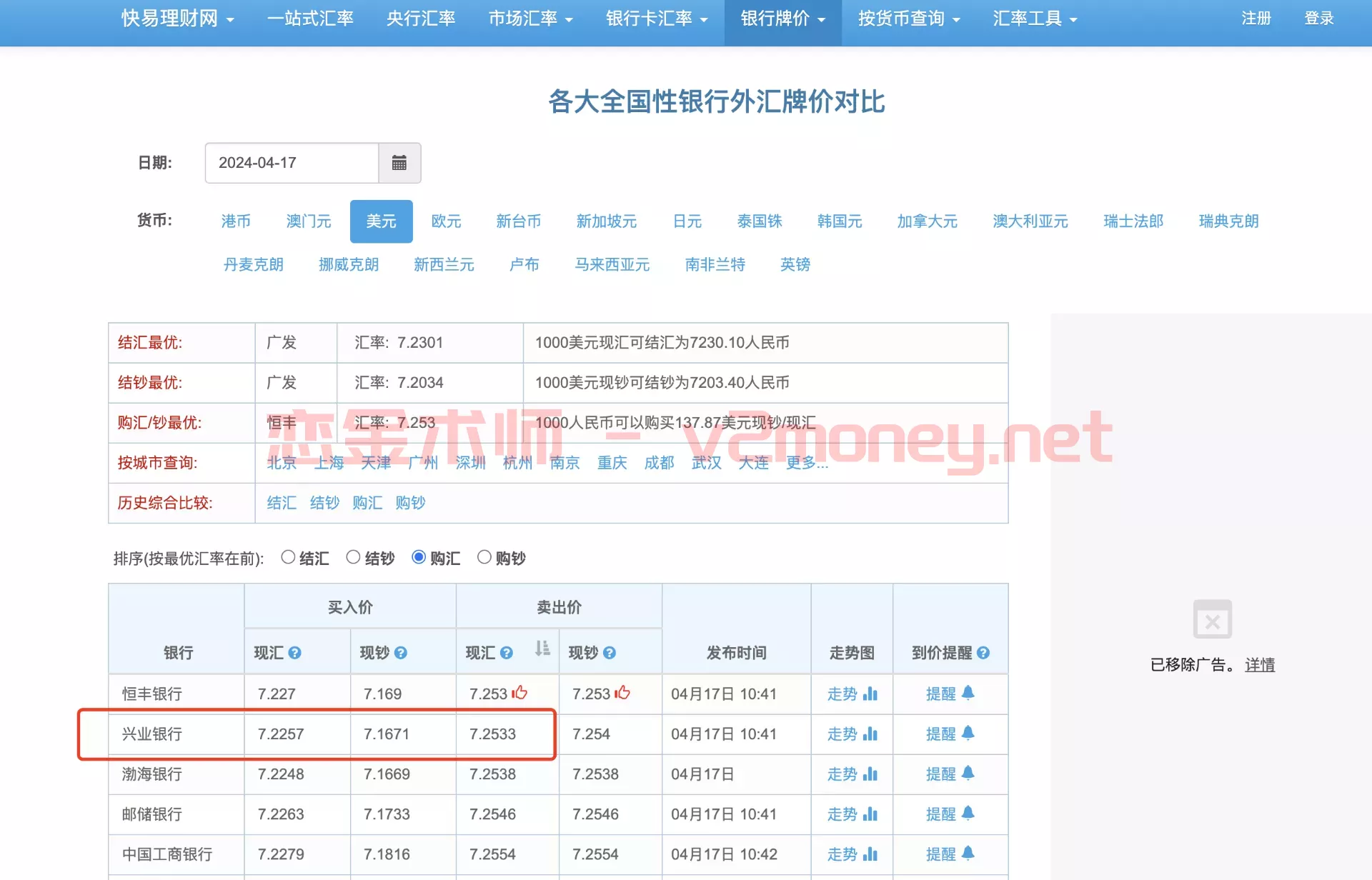Select 美元 currency tab
Screen dimensions: 1372x880
point(382,221)
